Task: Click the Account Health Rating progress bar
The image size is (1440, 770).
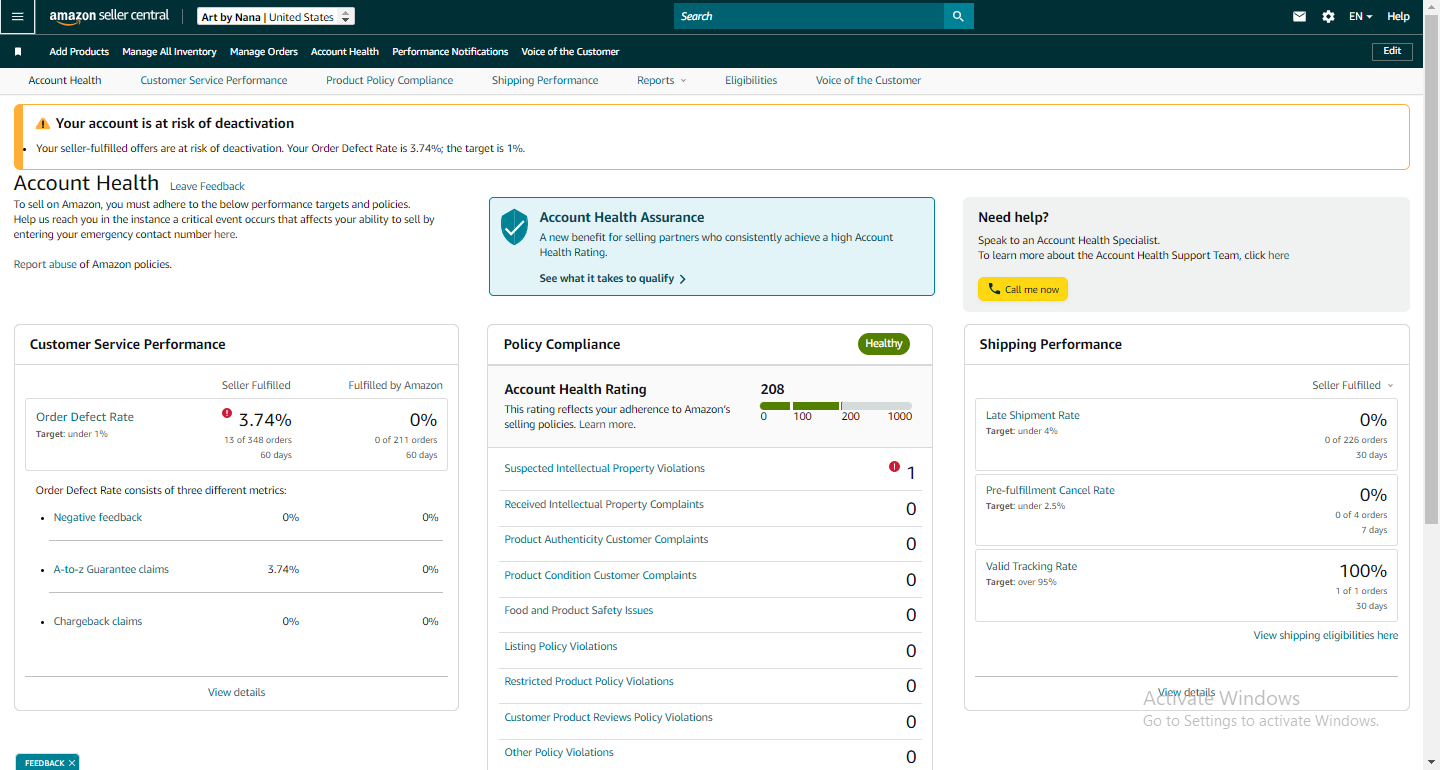Action: click(836, 406)
